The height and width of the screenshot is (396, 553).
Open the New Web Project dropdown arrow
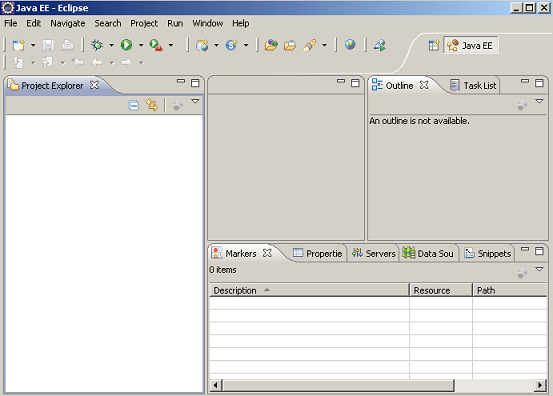click(216, 45)
